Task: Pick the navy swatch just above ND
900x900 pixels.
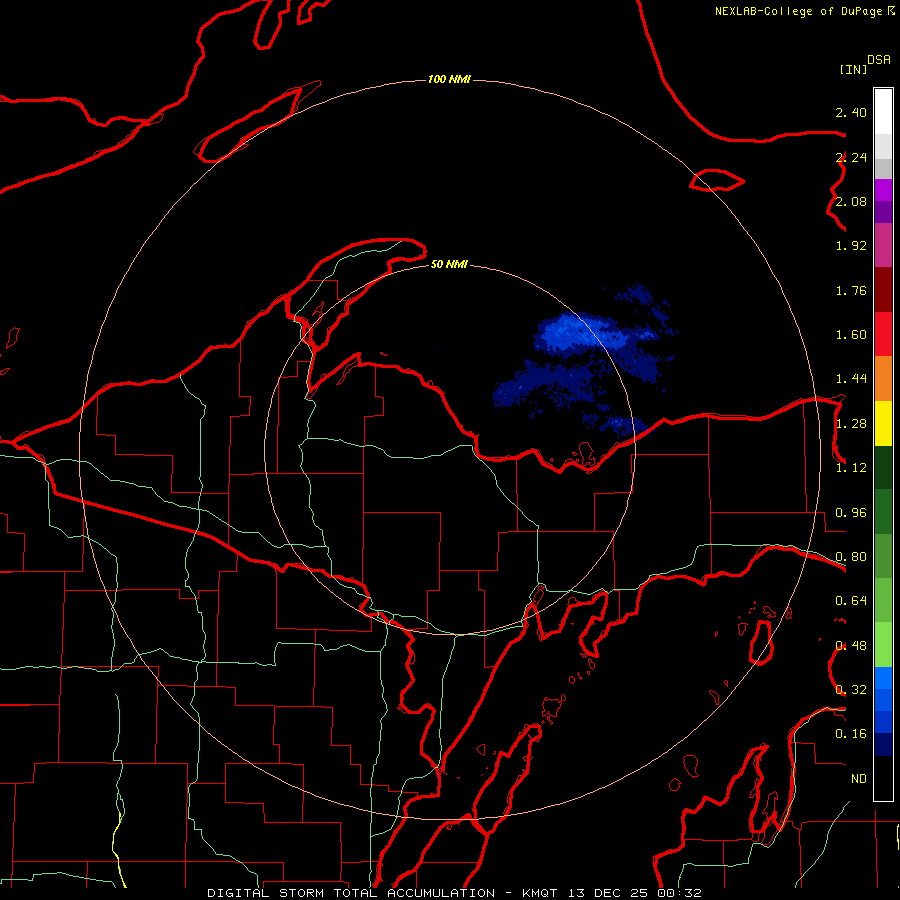Action: pos(883,744)
